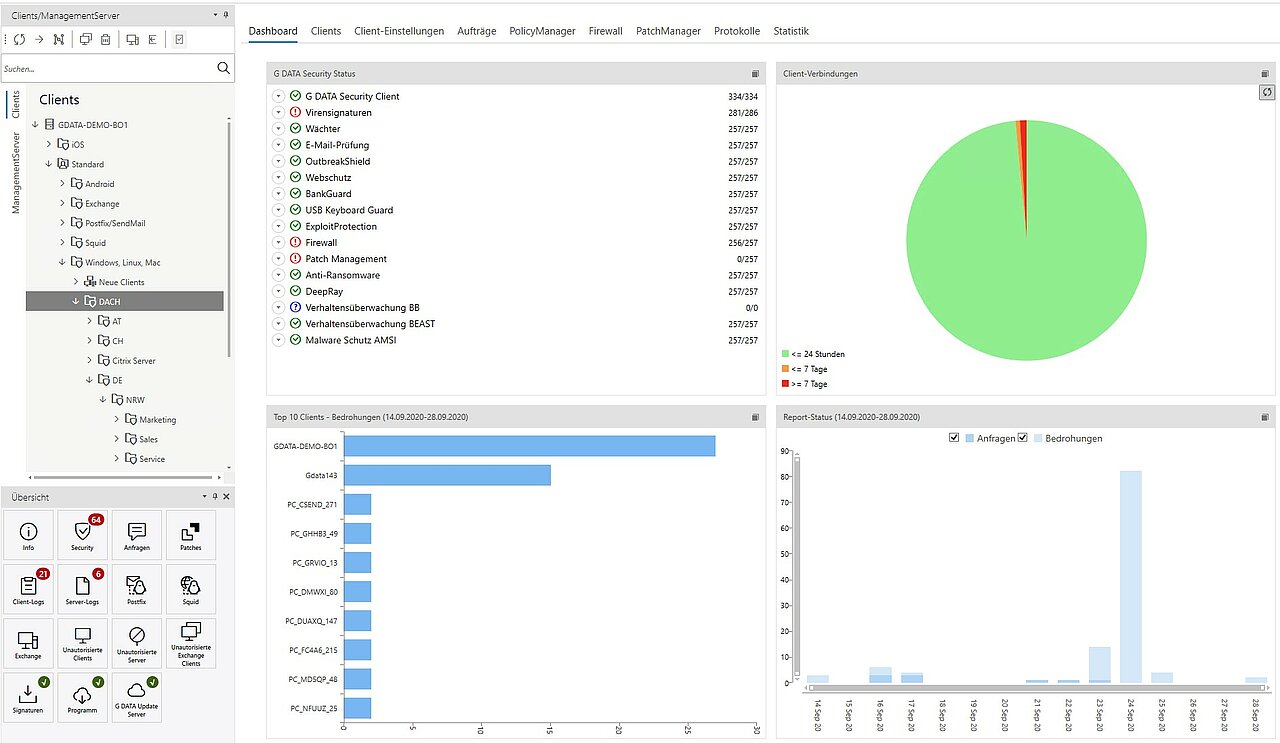Screen dimensions: 1280x743
Task: Click the 24 Sep 20 report bar
Action: coord(1130,577)
